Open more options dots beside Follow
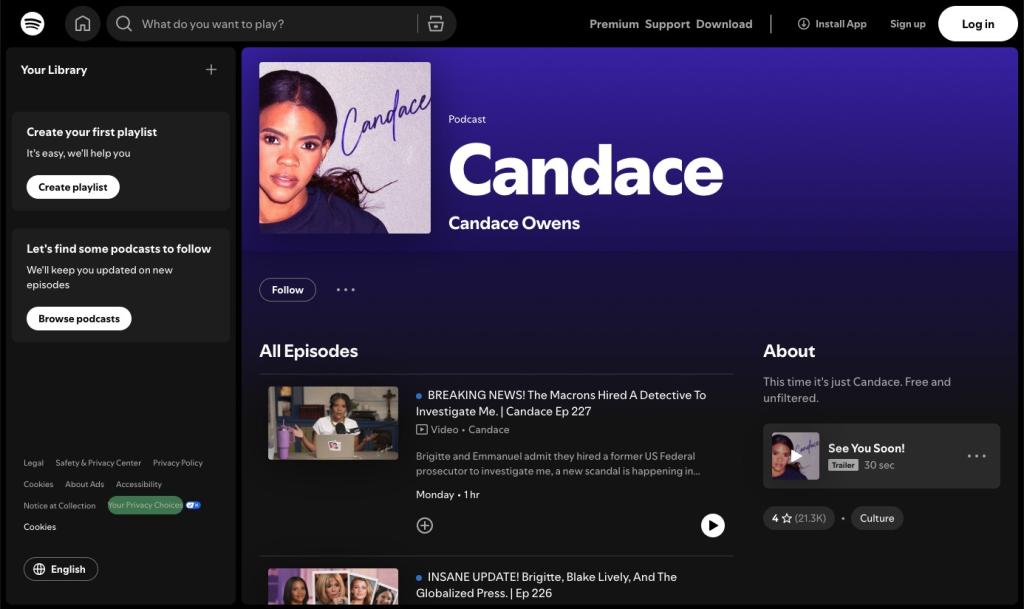Viewport: 1024px width, 609px height. point(345,290)
